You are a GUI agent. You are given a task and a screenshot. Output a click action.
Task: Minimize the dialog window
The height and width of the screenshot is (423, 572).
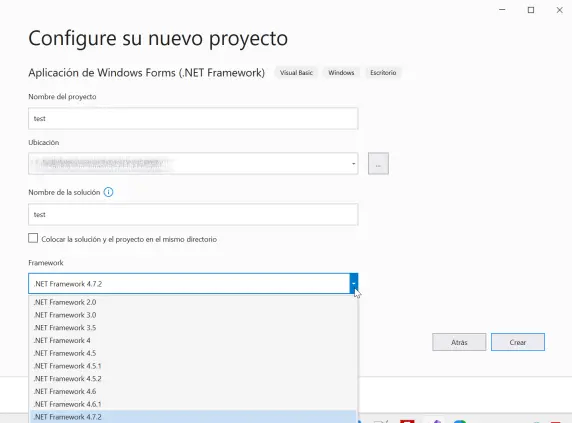click(x=502, y=10)
